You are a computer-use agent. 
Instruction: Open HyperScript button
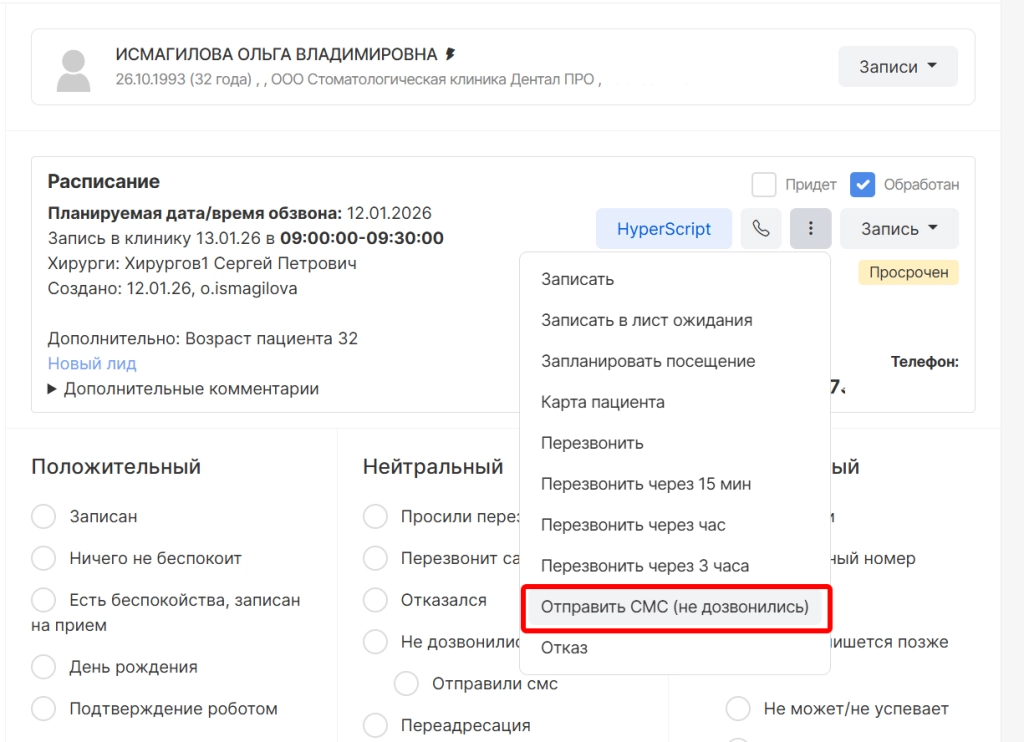(664, 229)
